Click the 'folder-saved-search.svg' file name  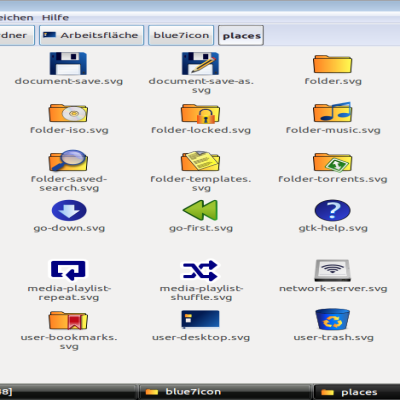(x=69, y=184)
